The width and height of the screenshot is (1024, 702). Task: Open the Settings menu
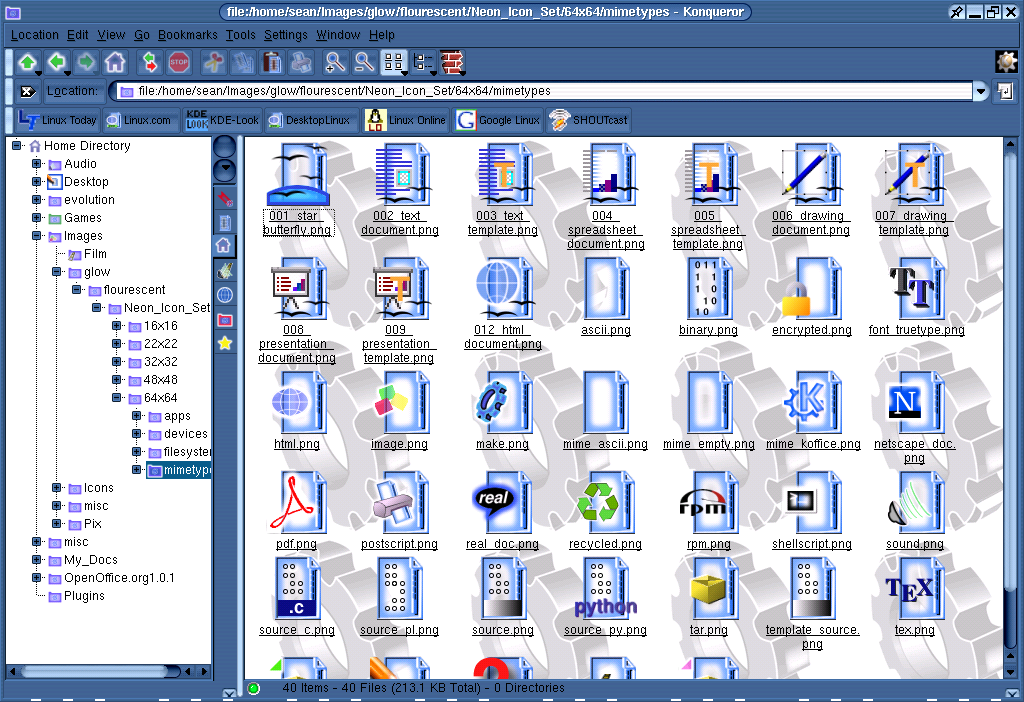(x=285, y=35)
